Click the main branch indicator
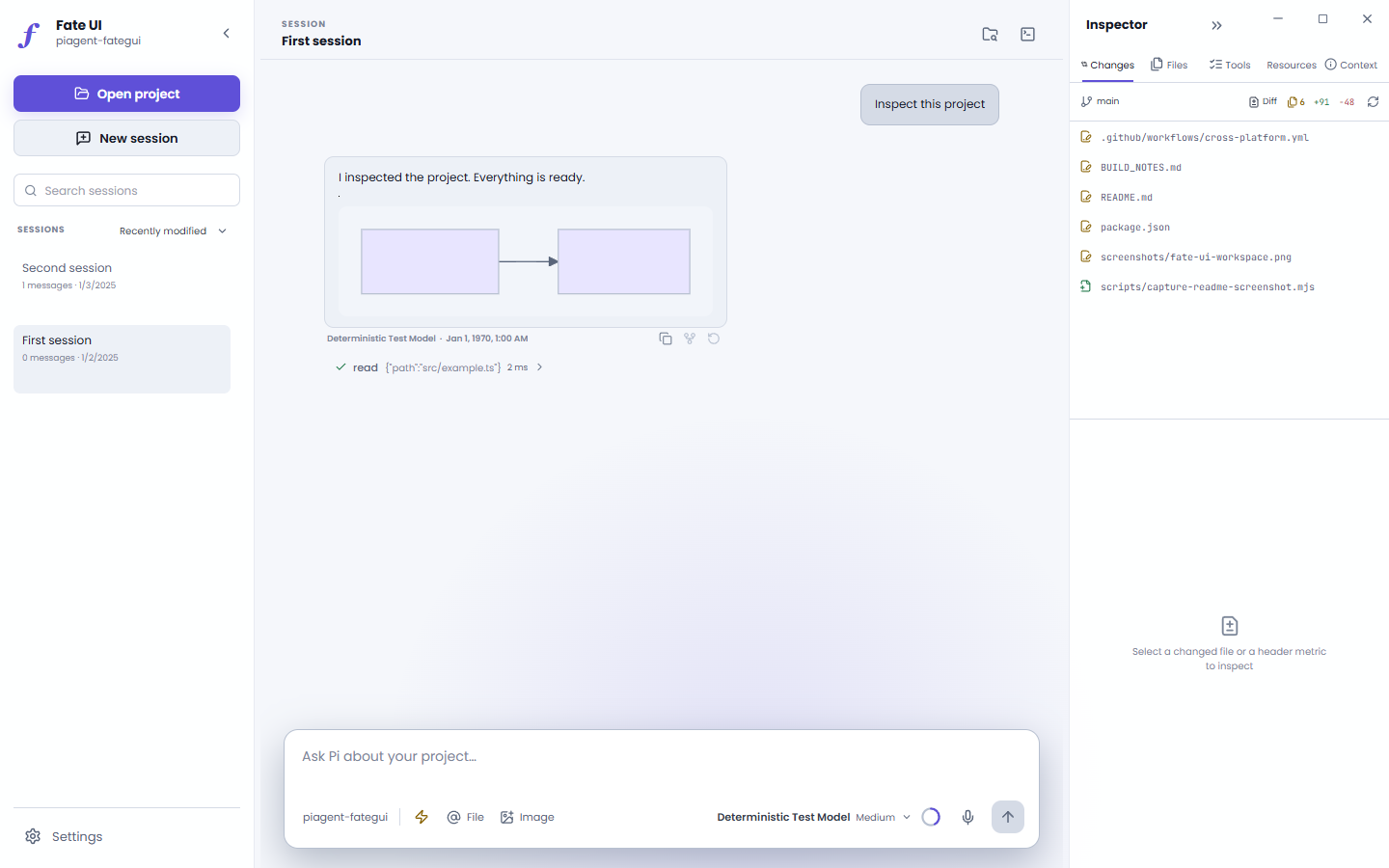Screen dimensions: 1389x868 [1101, 101]
